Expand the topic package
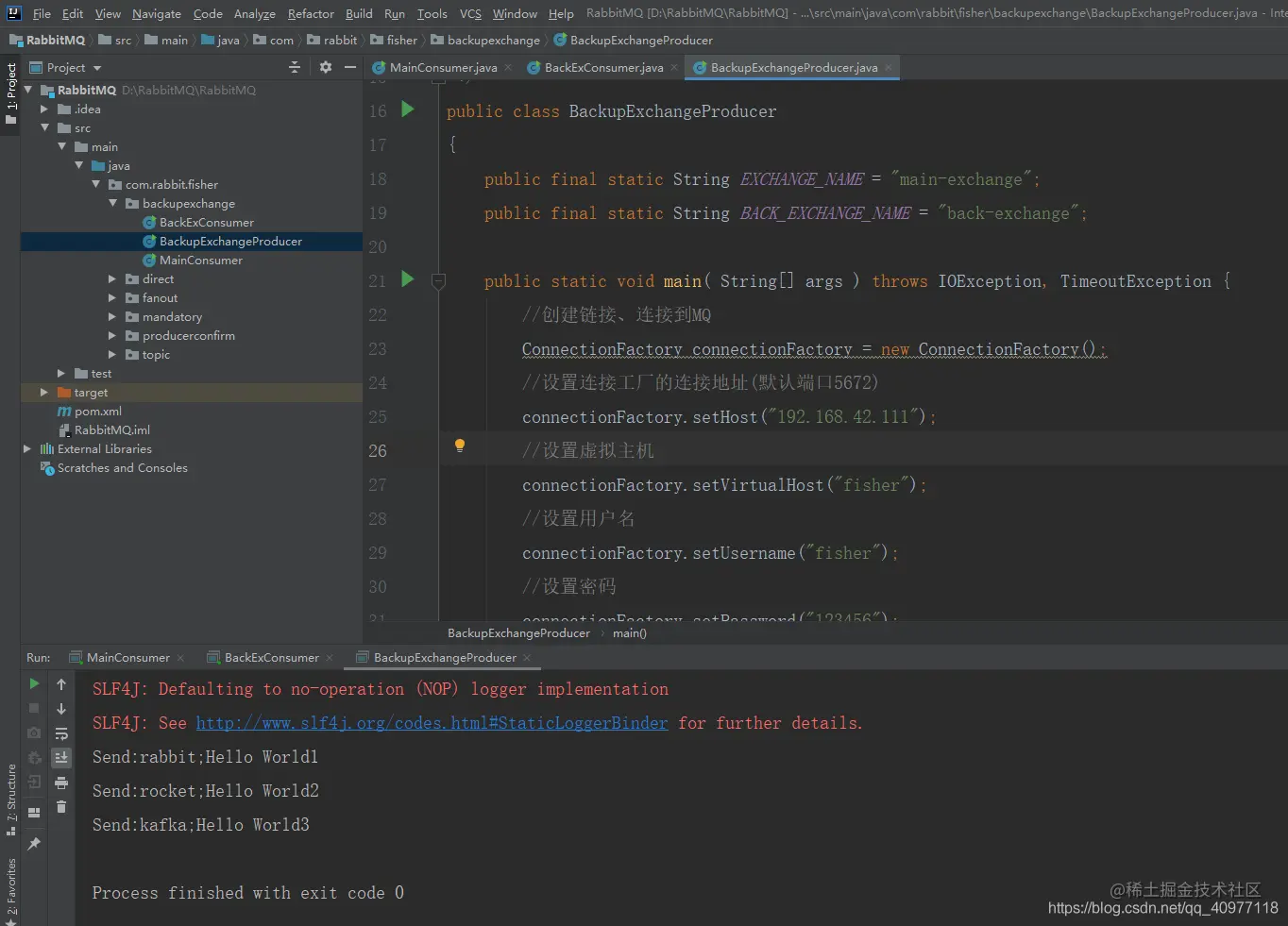1288x926 pixels. tap(112, 354)
